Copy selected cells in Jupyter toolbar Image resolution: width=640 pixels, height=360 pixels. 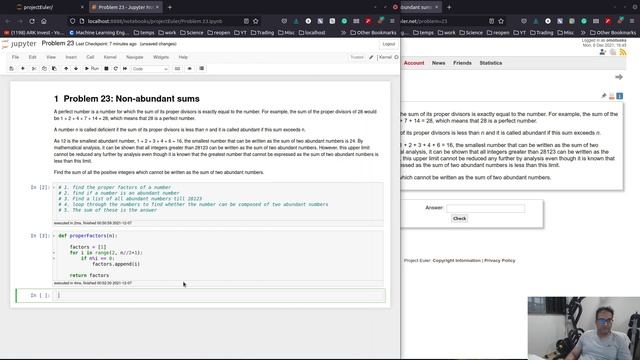(x=44, y=69)
